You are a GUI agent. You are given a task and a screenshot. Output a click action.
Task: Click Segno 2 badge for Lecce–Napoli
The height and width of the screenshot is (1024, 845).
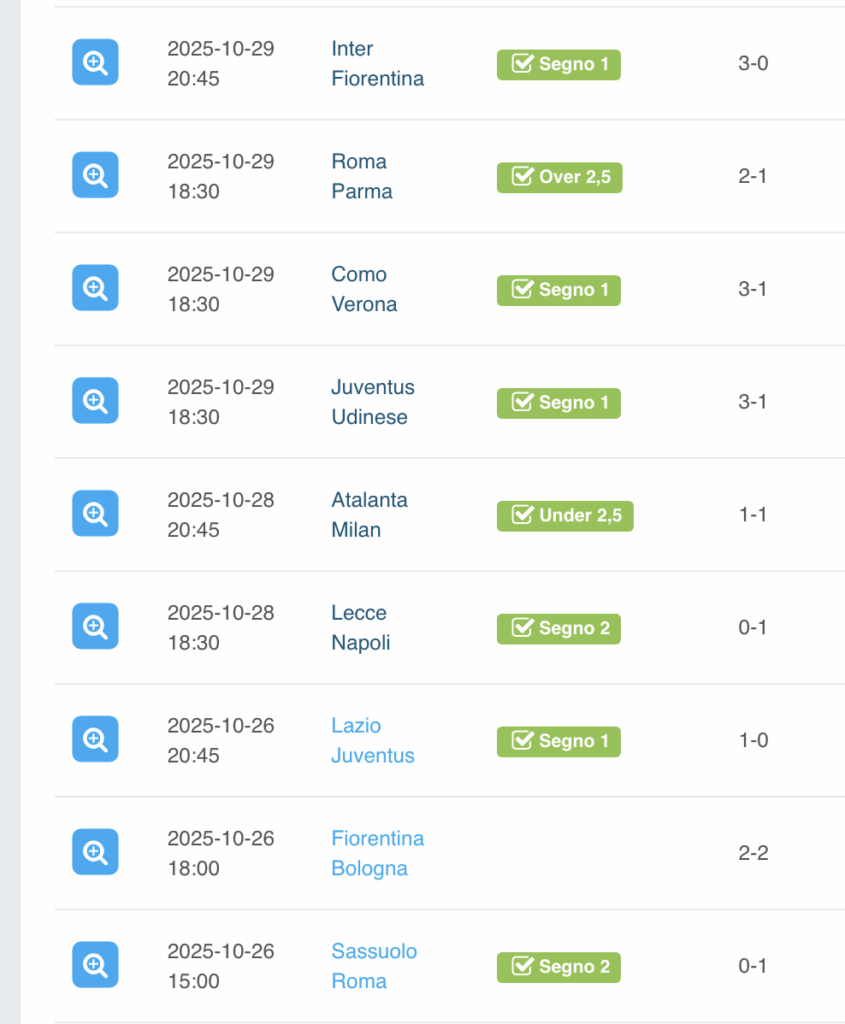(x=558, y=629)
